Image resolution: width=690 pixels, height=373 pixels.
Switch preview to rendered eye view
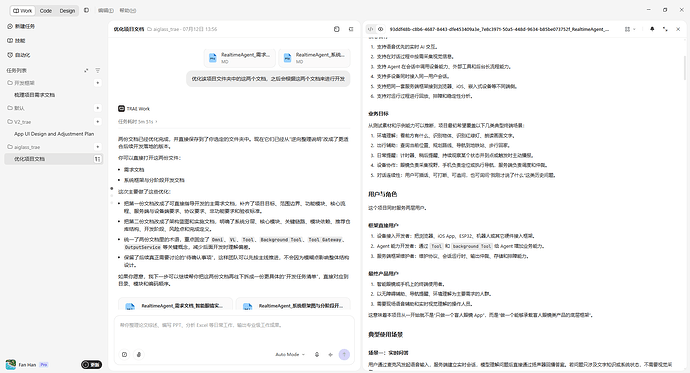coord(381,29)
